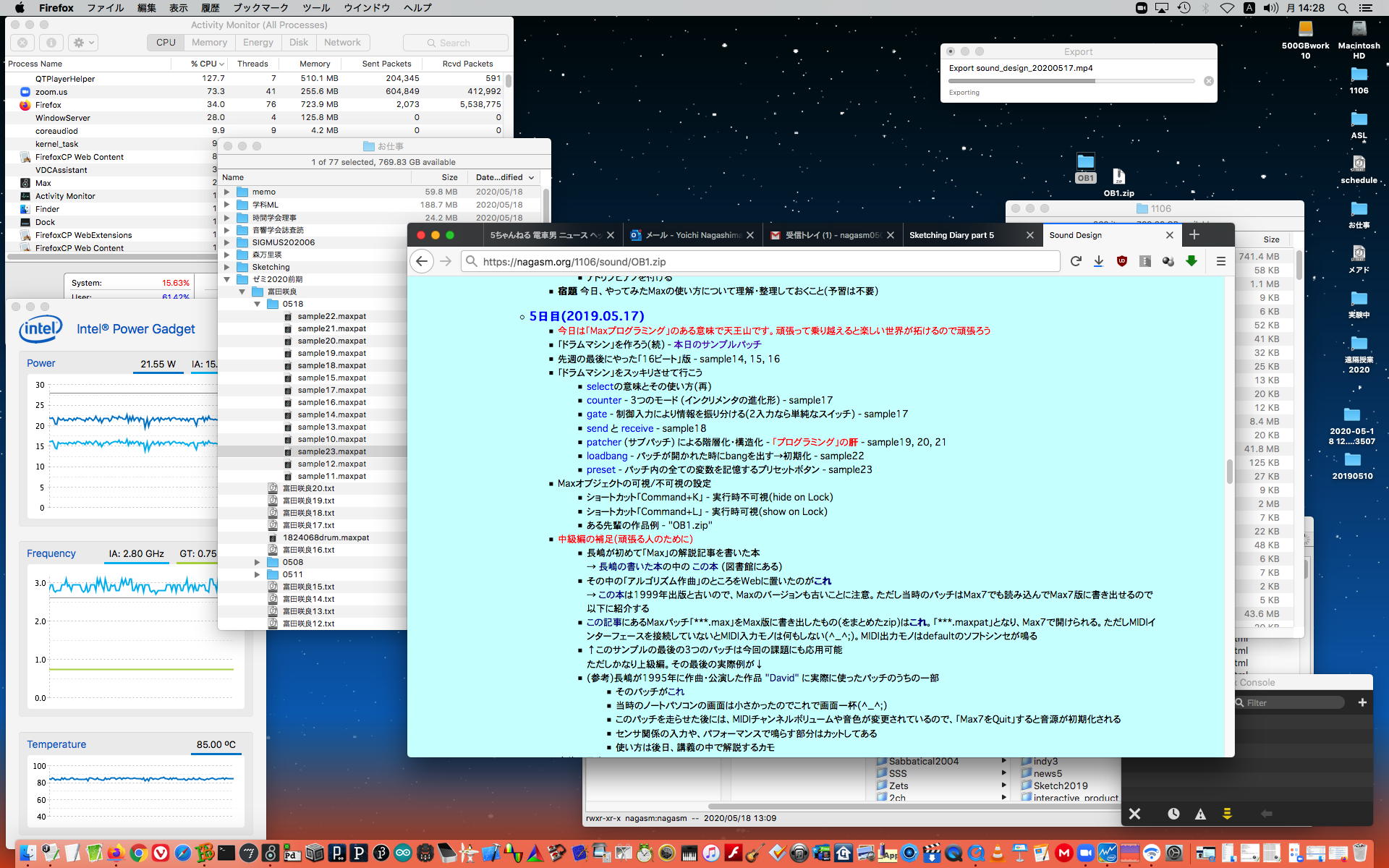The image size is (1389, 868).
Task: Open Firefox downloads arrow icon
Action: (x=1098, y=262)
